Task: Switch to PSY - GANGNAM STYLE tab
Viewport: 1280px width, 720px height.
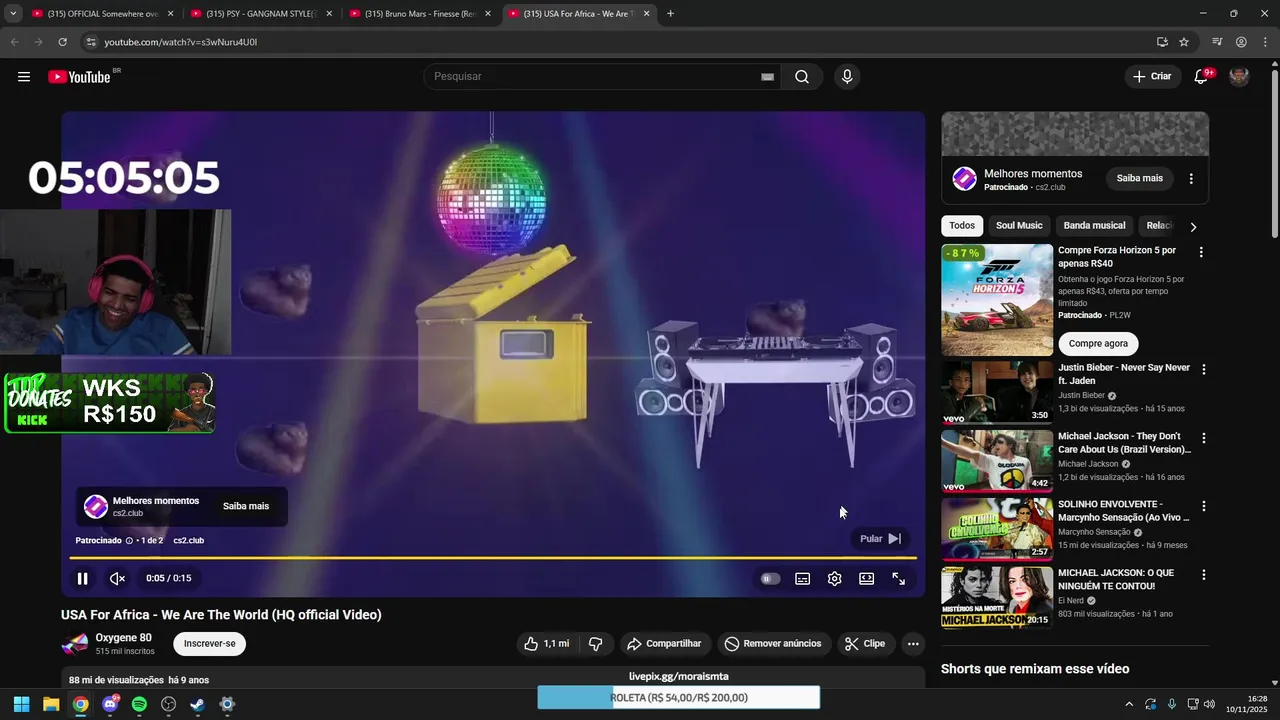Action: tap(261, 14)
